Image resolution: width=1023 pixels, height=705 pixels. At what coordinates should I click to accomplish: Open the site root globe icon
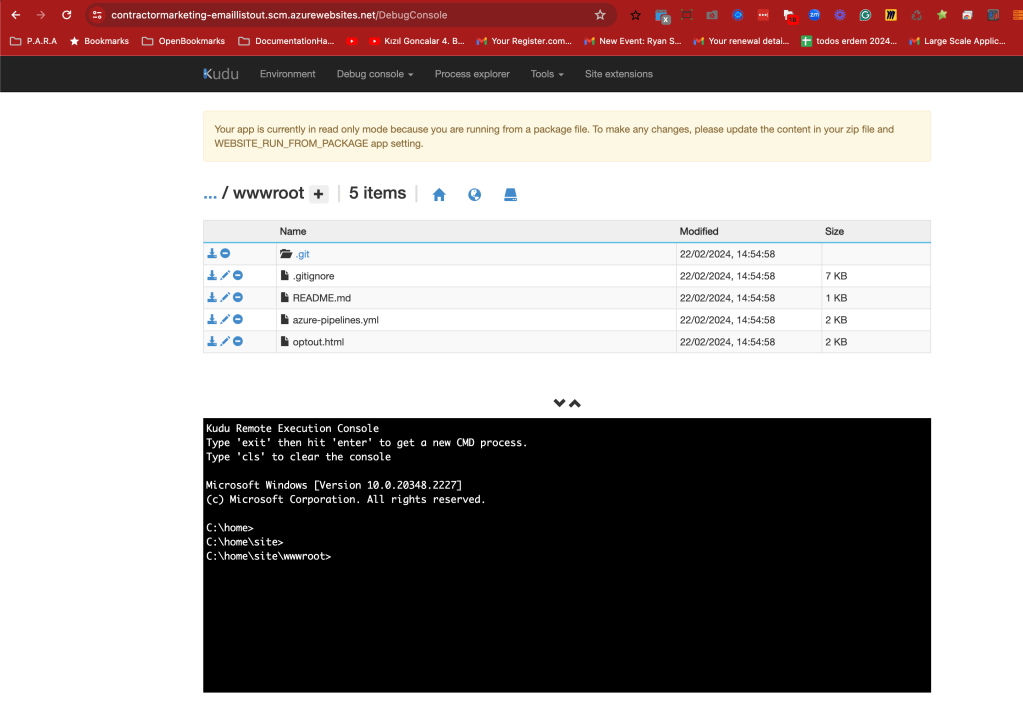pos(474,194)
